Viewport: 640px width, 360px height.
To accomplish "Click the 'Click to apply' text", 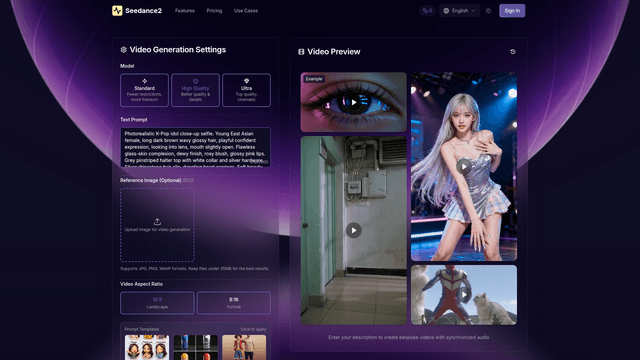I will [253, 329].
